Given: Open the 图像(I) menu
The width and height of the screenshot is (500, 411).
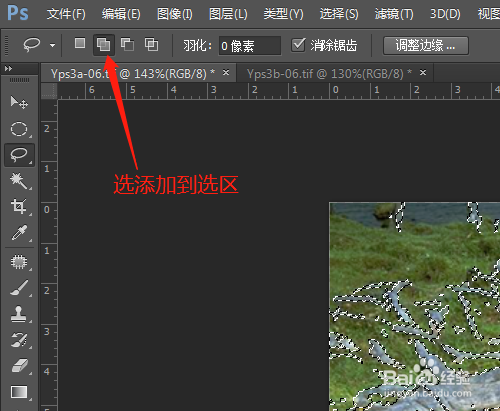Looking at the screenshot, I should click(x=174, y=14).
